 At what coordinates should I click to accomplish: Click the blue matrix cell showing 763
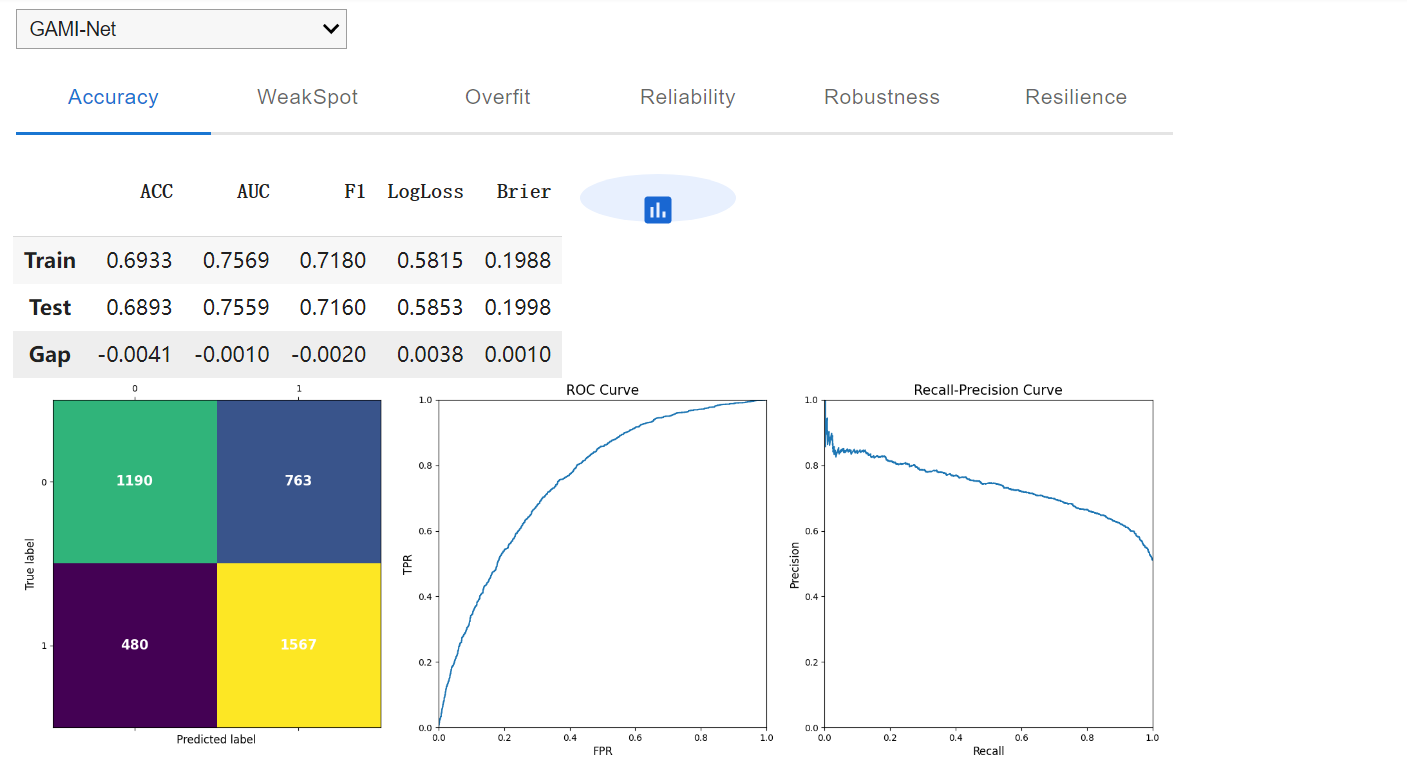click(298, 481)
